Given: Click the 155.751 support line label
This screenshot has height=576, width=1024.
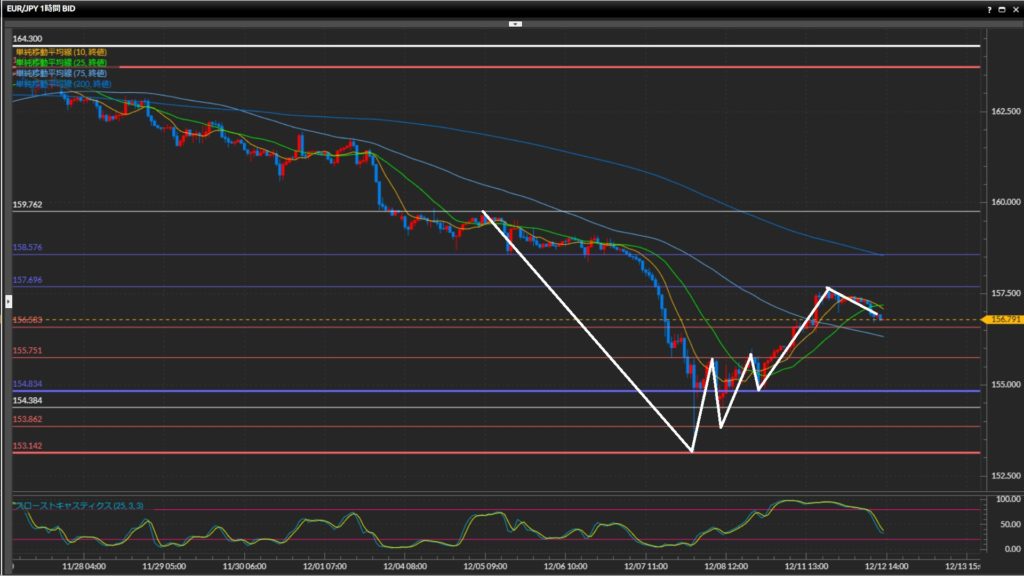Looking at the screenshot, I should 27,351.
